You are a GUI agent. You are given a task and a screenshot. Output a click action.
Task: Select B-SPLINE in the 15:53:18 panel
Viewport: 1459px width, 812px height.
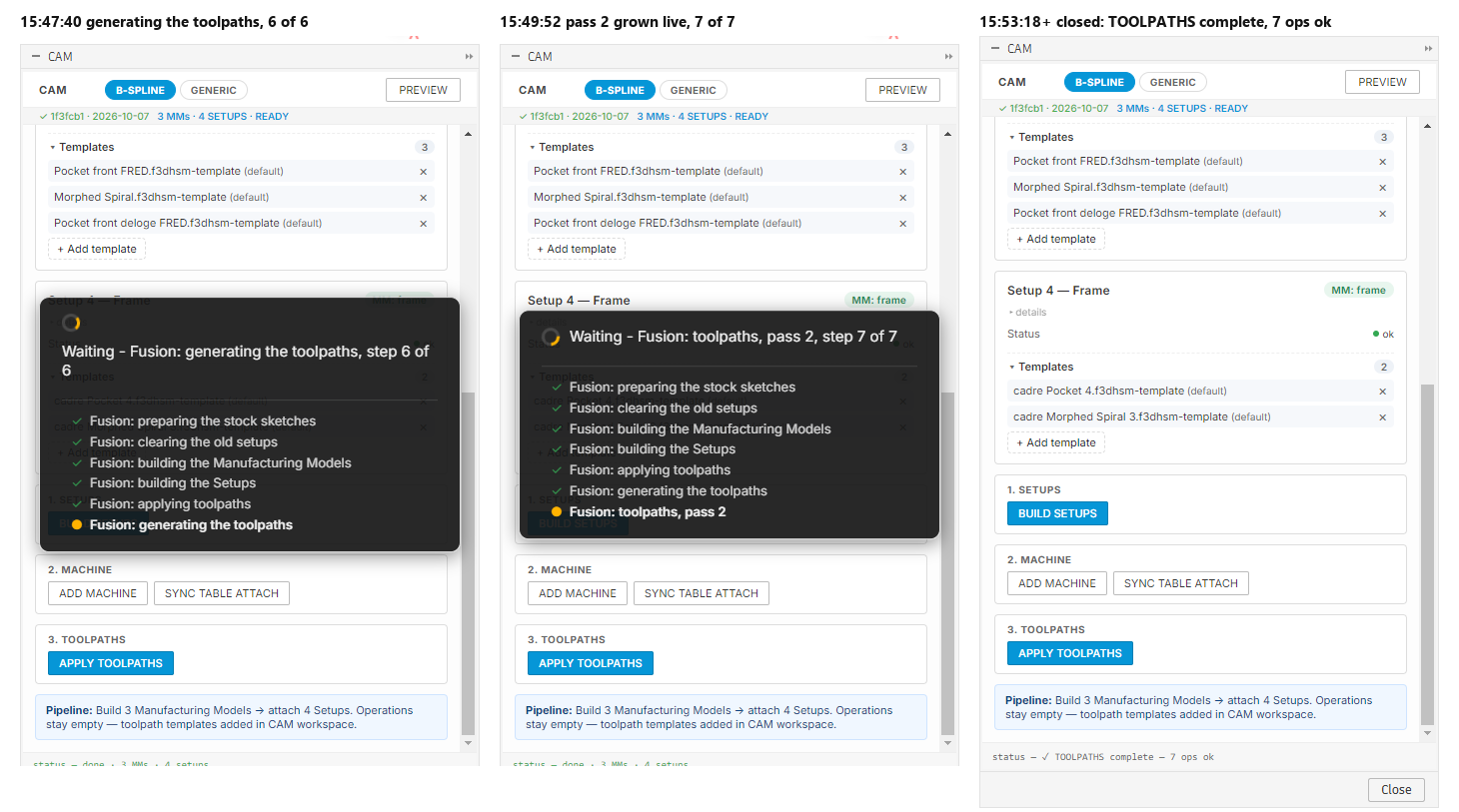tap(1099, 82)
